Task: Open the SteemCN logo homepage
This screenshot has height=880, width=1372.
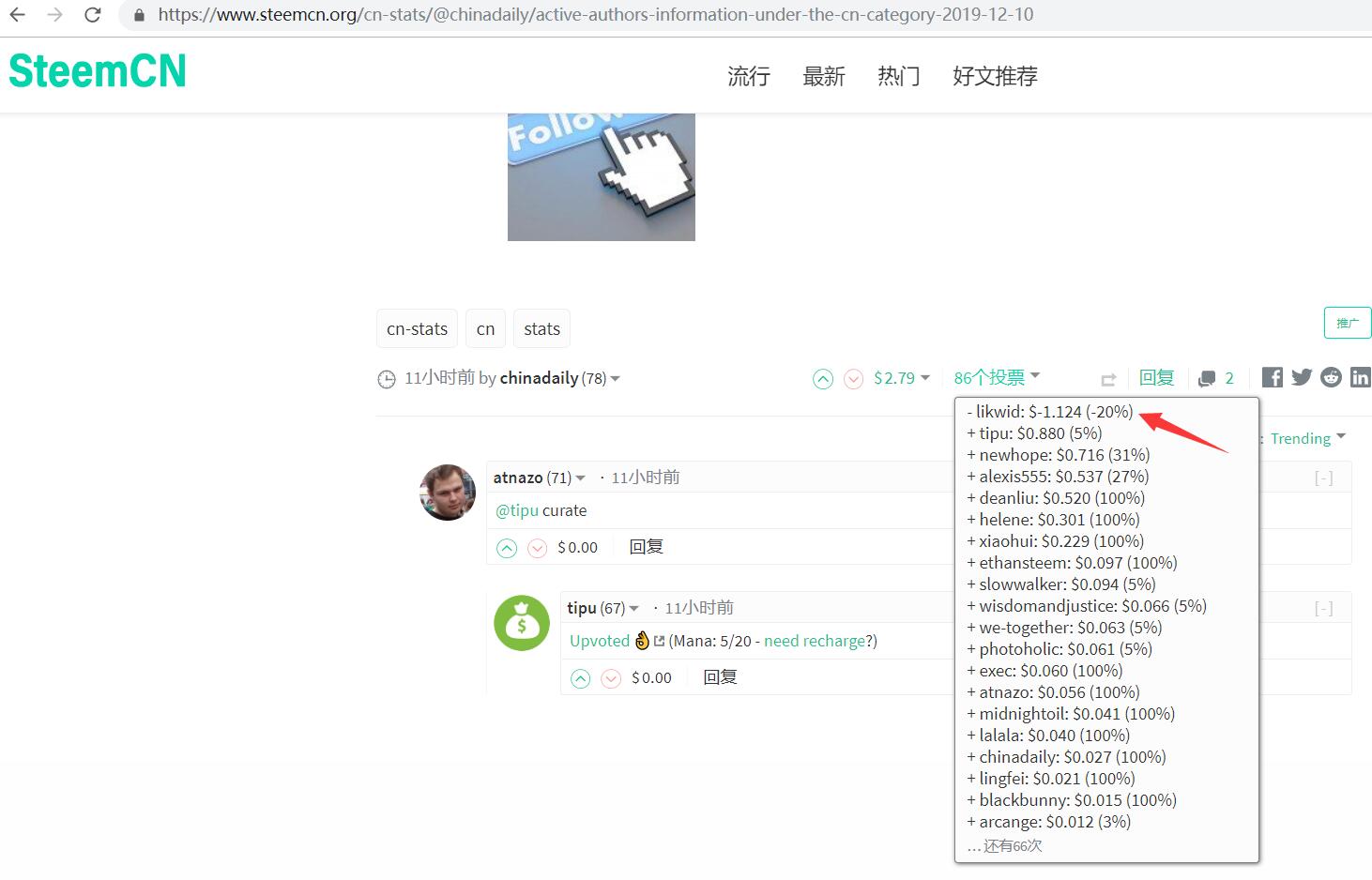Action: (x=98, y=71)
